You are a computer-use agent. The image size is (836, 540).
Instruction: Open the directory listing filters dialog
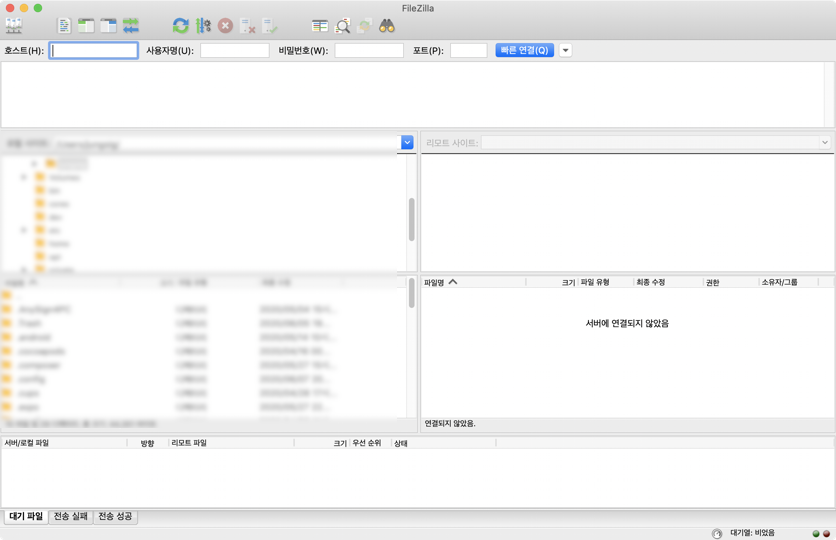point(320,26)
